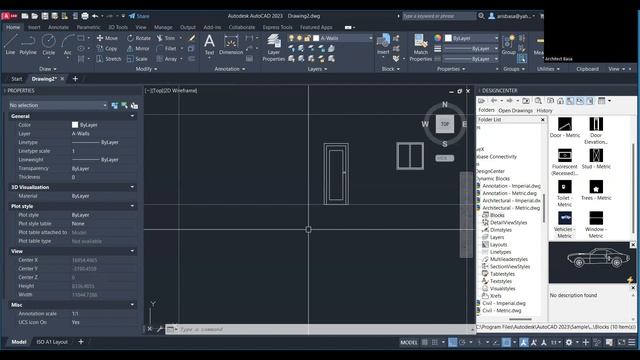
Task: Toggle snap mode in status bar
Action: pyautogui.click(x=435, y=342)
